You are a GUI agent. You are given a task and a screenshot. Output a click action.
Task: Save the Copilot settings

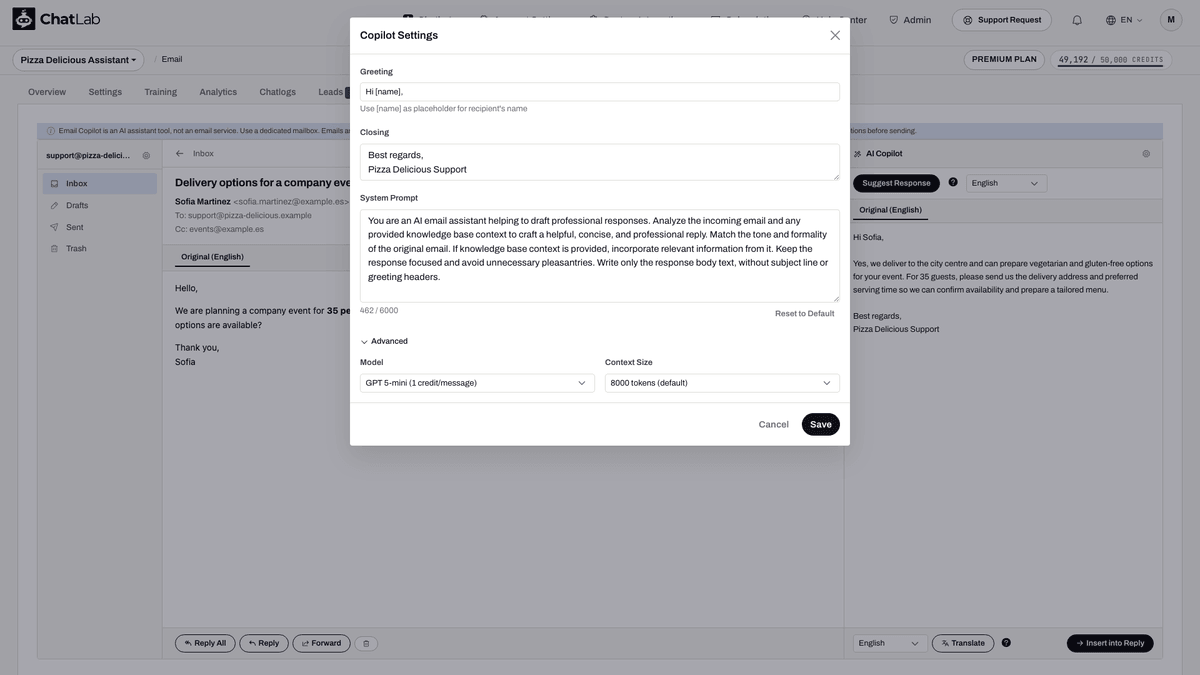[x=821, y=424]
